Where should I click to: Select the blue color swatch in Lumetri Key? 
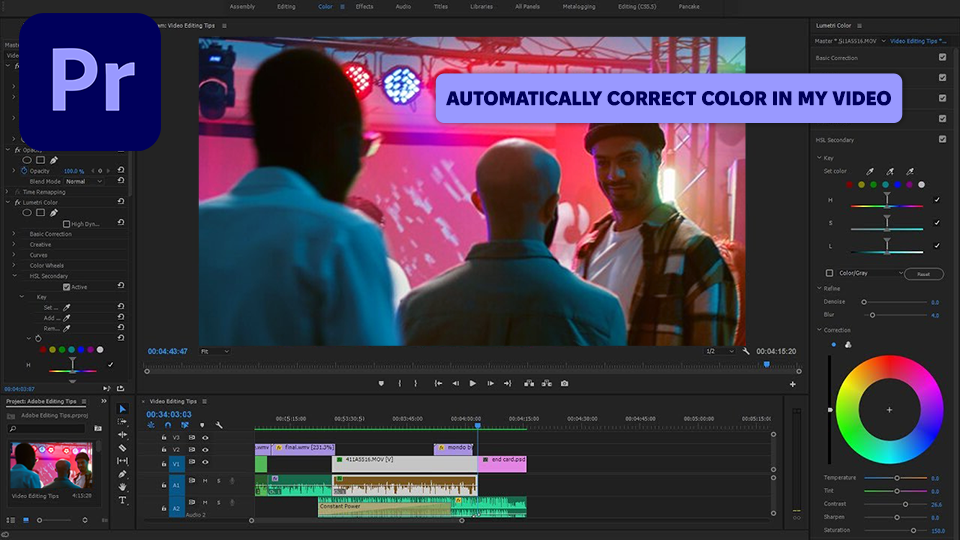[x=897, y=184]
